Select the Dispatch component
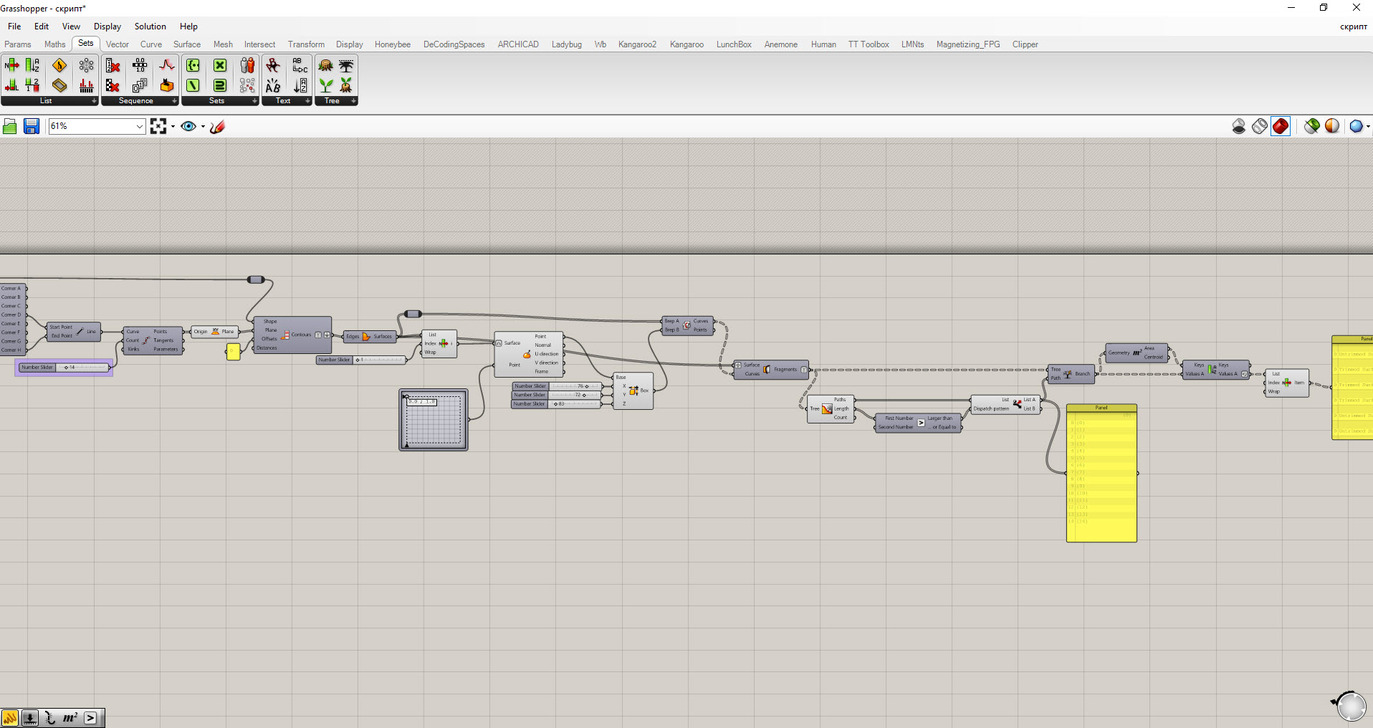The width and height of the screenshot is (1373, 728). tap(1006, 404)
